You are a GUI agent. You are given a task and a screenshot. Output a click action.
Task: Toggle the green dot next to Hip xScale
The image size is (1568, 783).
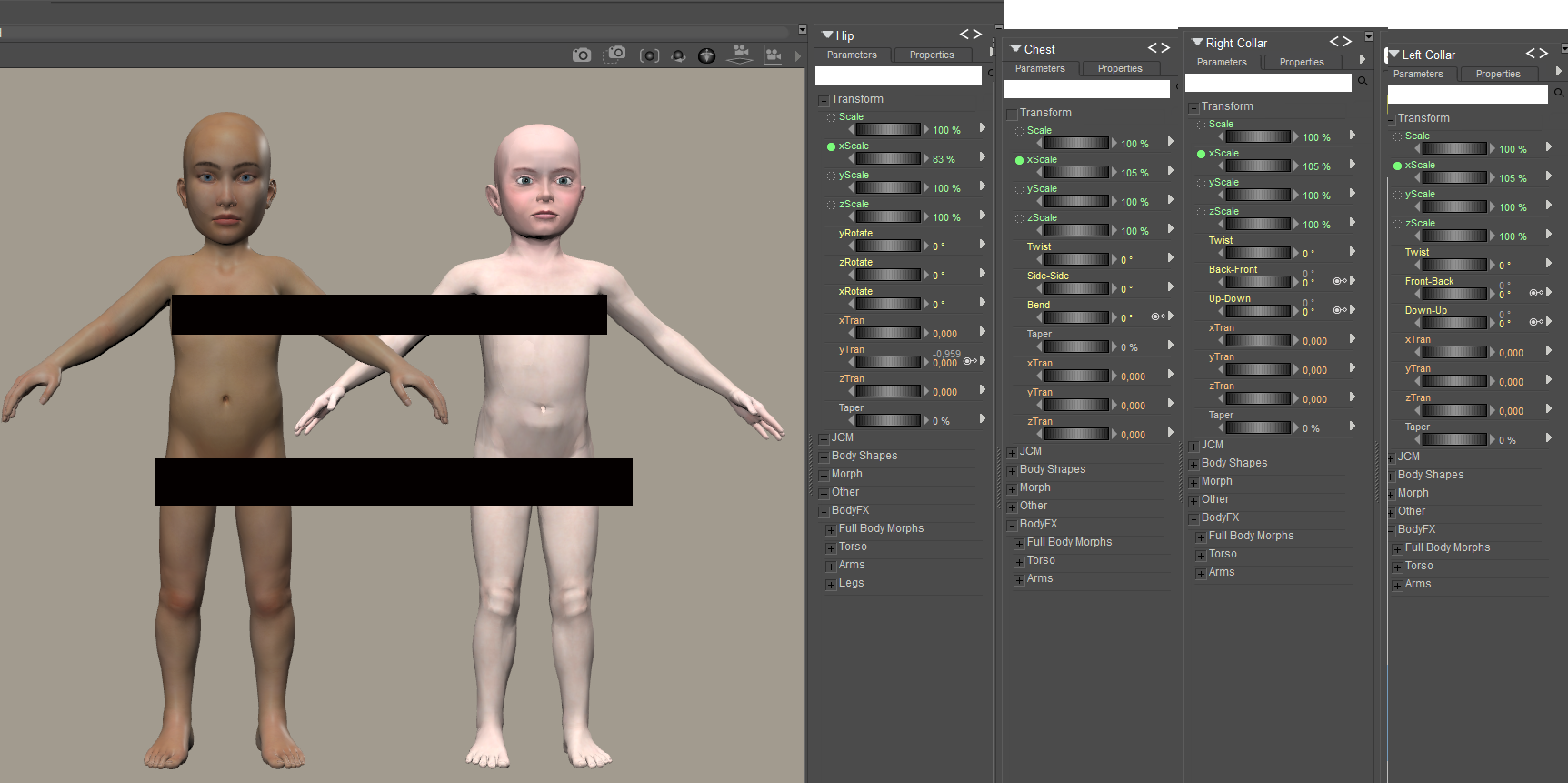click(831, 146)
